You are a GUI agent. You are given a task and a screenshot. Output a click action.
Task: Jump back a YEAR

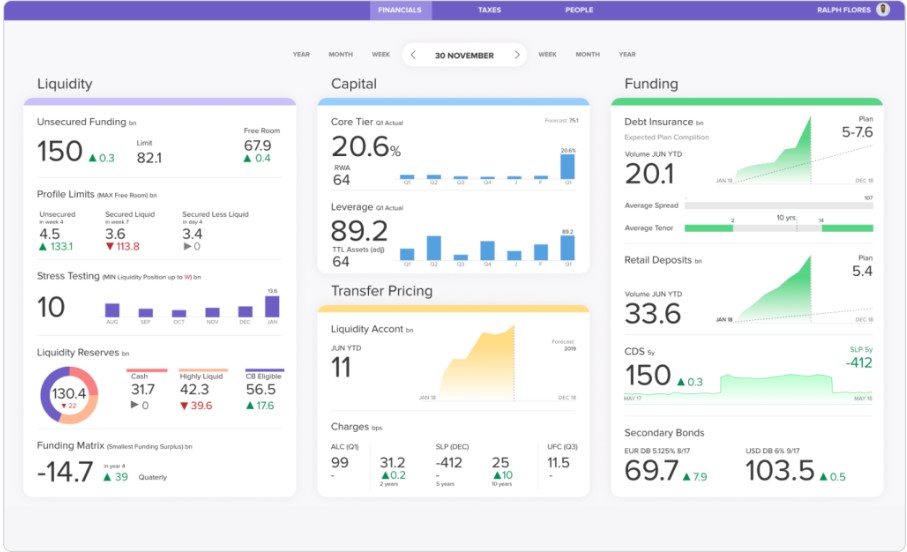point(301,54)
